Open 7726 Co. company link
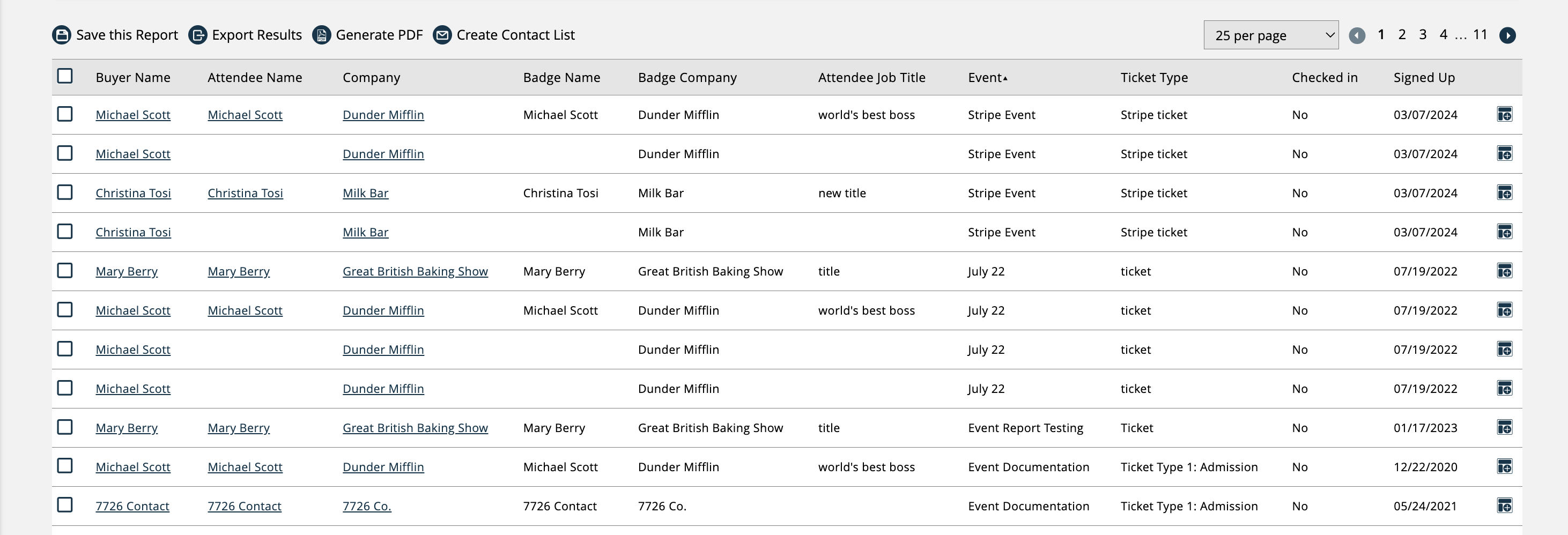The image size is (1568, 535). (x=366, y=506)
